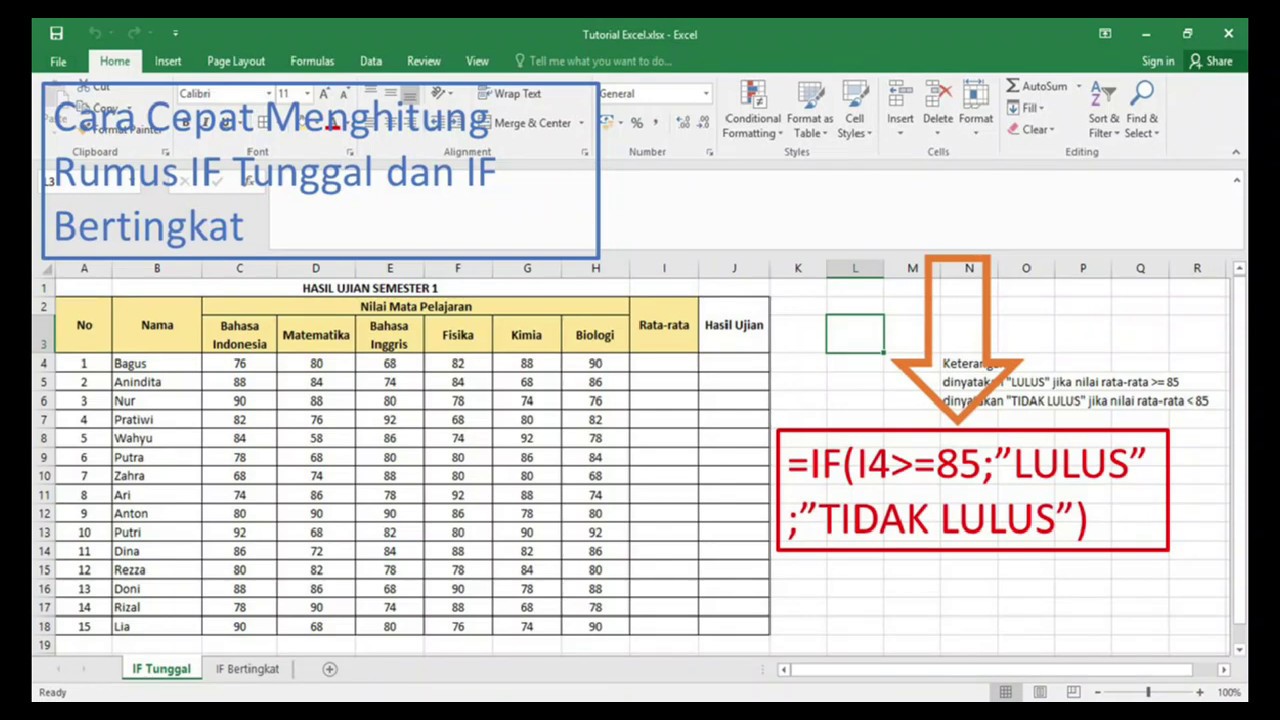Open Ribbon Display Options

[x=1105, y=34]
